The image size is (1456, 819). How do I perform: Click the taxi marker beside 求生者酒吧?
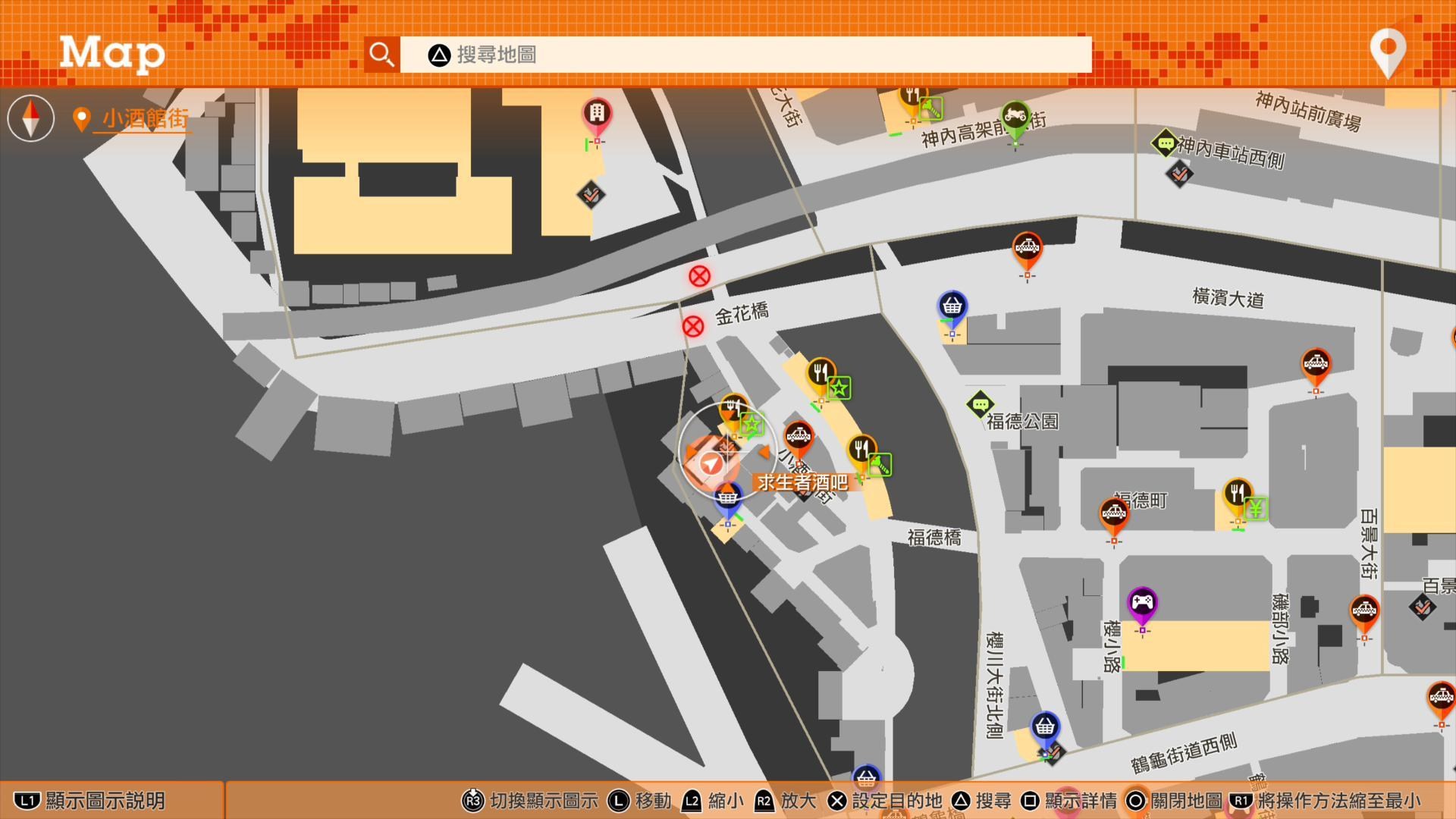click(799, 441)
